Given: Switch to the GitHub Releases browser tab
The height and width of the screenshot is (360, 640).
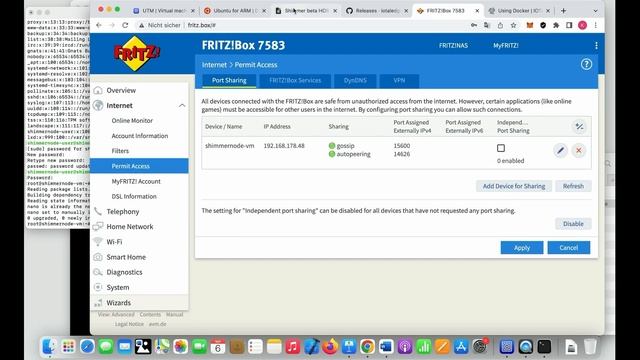Looking at the screenshot, I should point(376,11).
